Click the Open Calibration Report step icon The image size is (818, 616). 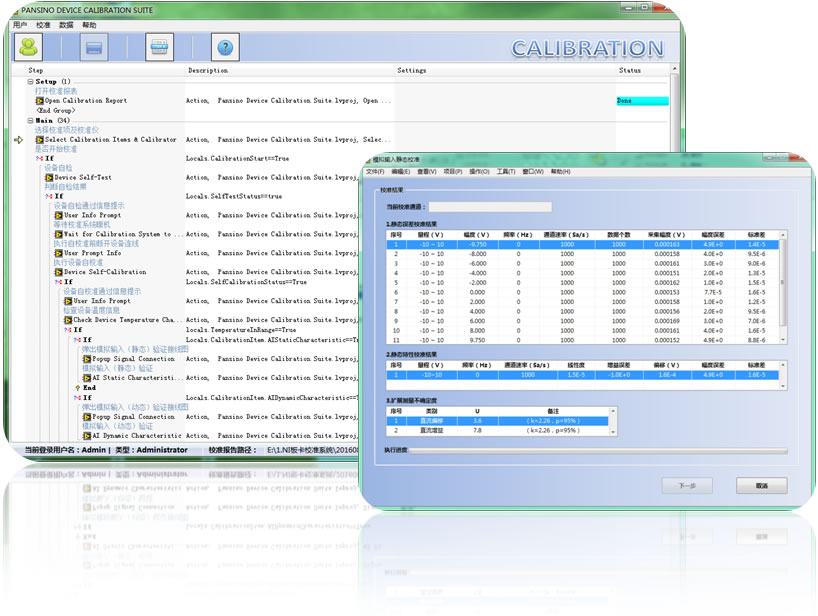coord(39,101)
